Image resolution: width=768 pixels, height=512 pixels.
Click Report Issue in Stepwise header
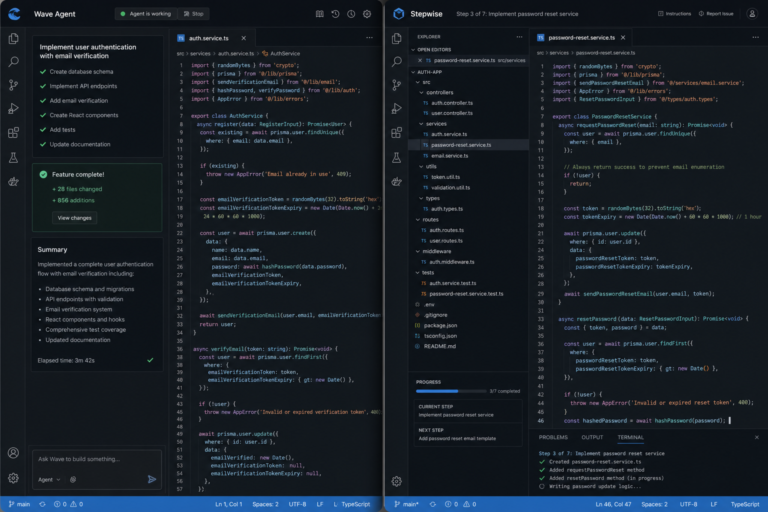coord(716,14)
